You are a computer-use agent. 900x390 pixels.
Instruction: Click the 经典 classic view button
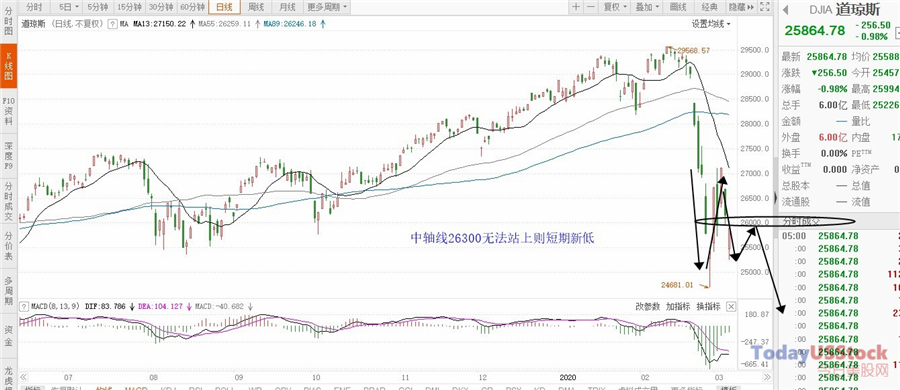709,7
